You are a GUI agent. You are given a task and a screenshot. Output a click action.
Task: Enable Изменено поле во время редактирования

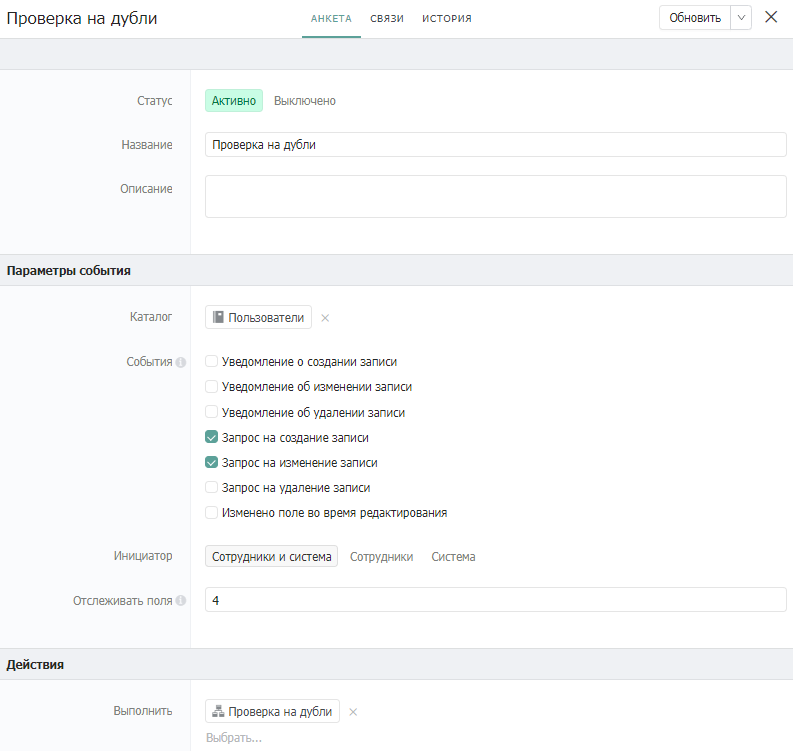[211, 513]
